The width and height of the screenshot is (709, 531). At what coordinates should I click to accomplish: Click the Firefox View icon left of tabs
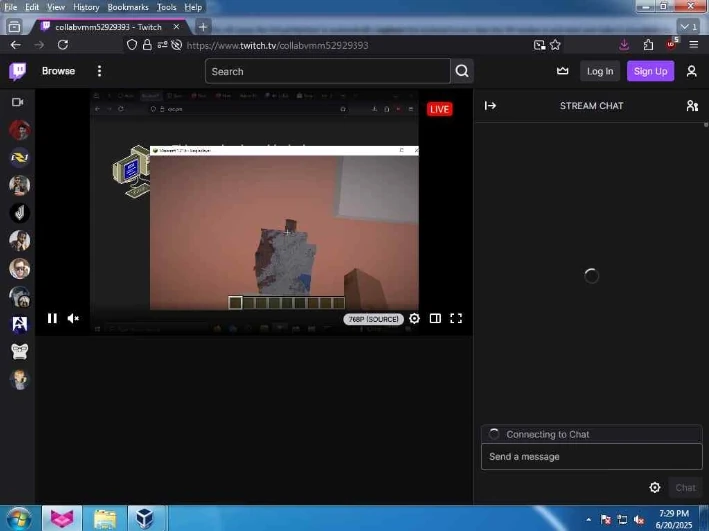[x=14, y=27]
